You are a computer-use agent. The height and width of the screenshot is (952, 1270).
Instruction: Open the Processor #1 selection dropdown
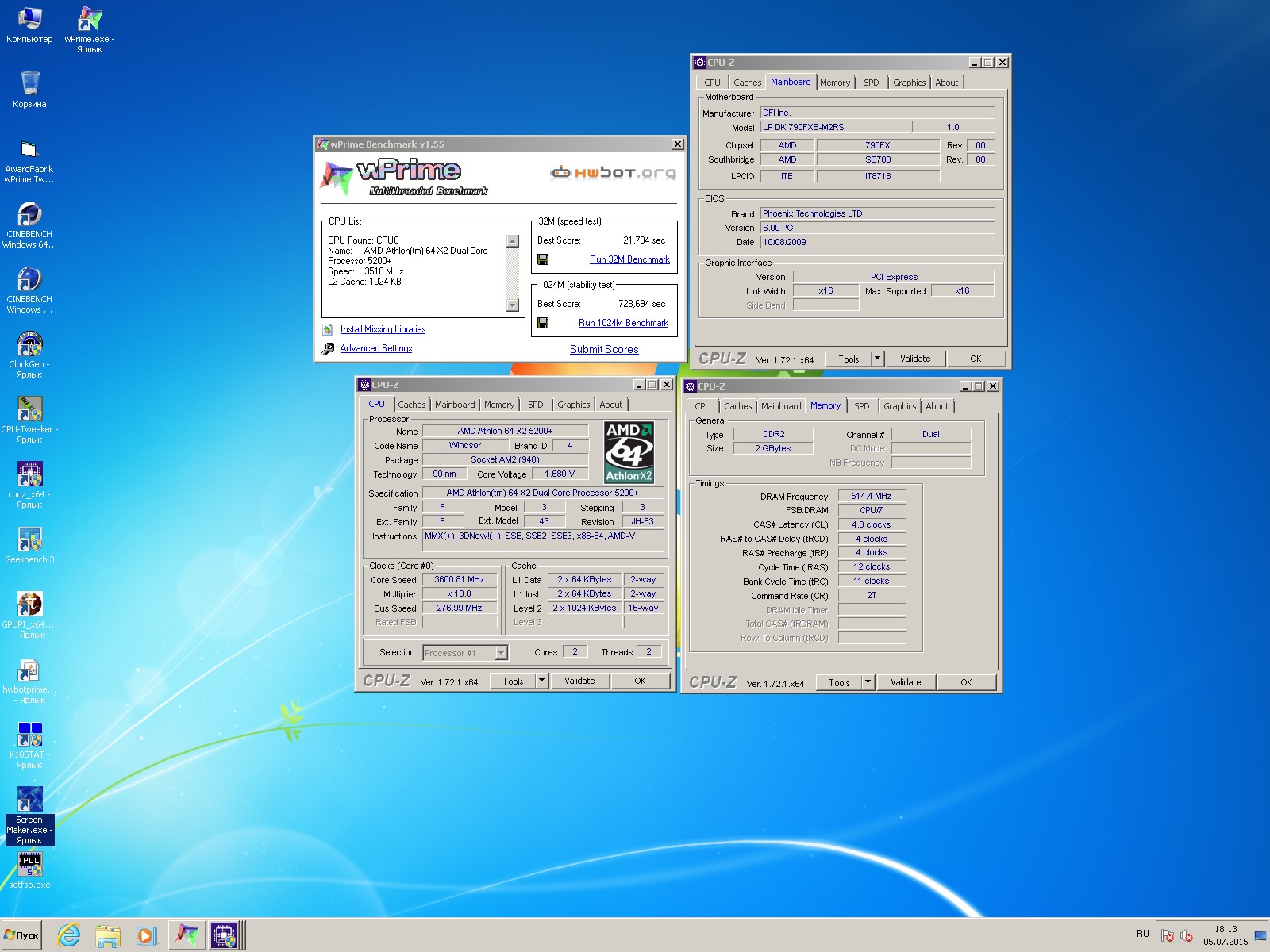coord(464,653)
